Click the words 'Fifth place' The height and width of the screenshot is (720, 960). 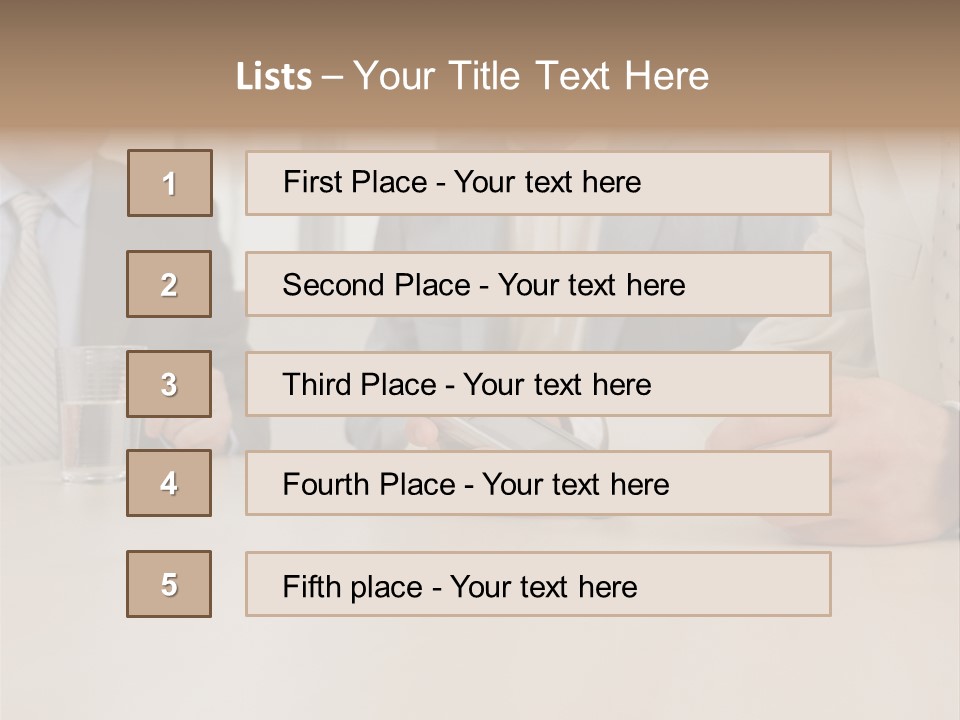coord(354,586)
